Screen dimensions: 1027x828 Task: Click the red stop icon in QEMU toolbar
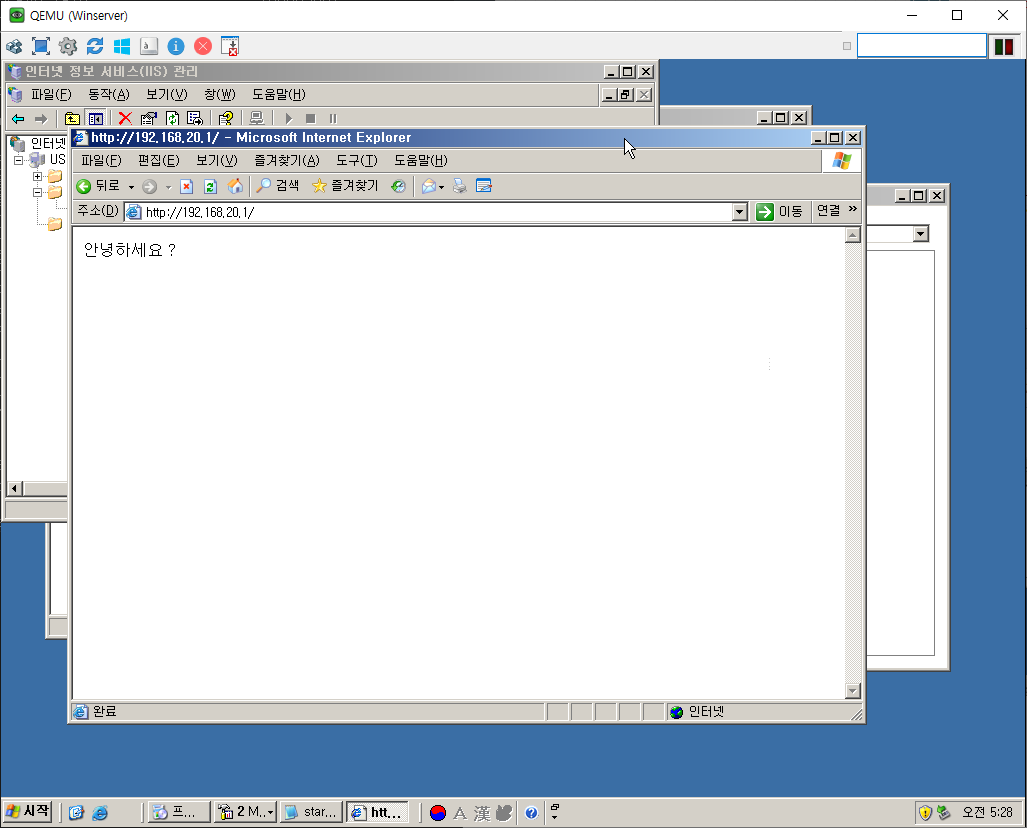click(x=203, y=46)
